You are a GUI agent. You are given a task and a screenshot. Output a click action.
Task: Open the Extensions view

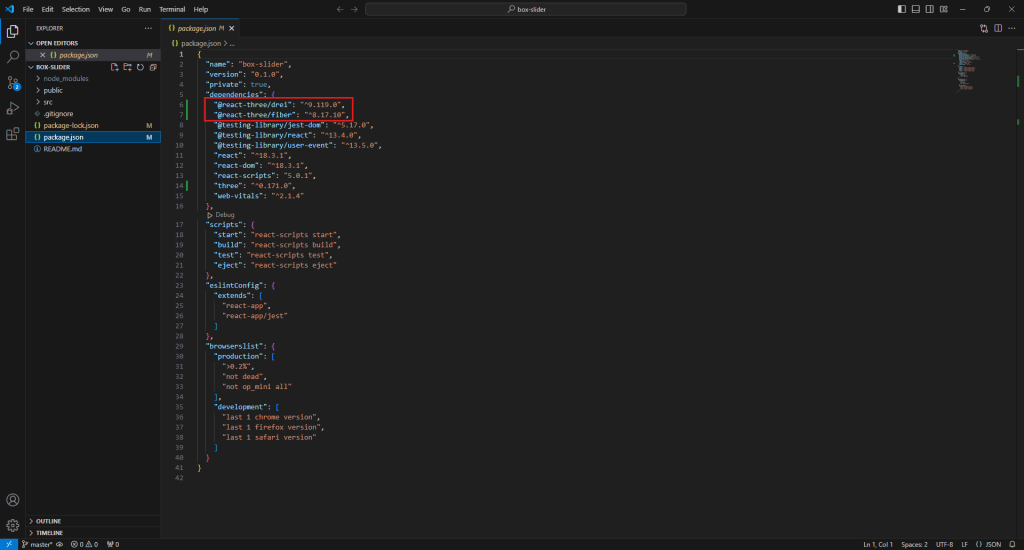[x=13, y=133]
